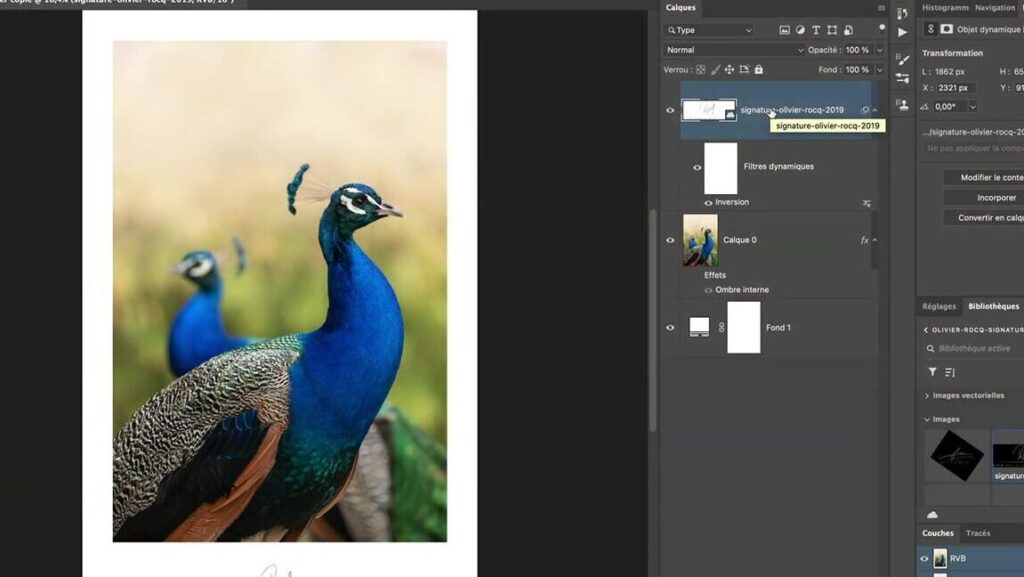The image size is (1024, 577).
Task: Switch to the Calques tab
Action: pyautogui.click(x=680, y=8)
